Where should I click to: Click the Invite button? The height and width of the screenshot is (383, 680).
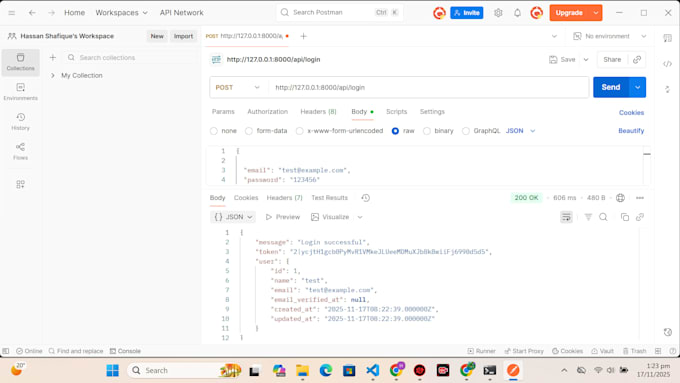pos(467,13)
